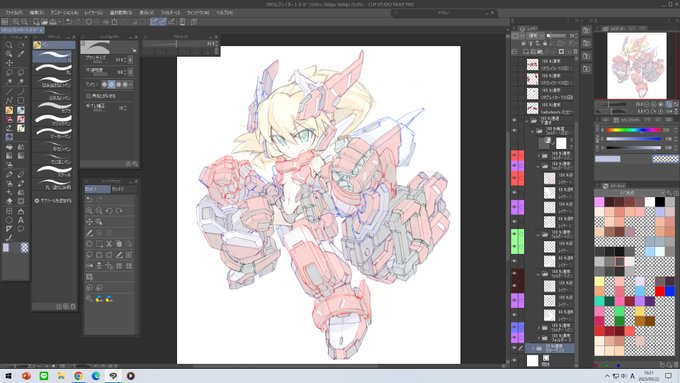Image resolution: width=680 pixels, height=383 pixels.
Task: Click the Paste clipboard icon in Quick Access
Action: [129, 244]
